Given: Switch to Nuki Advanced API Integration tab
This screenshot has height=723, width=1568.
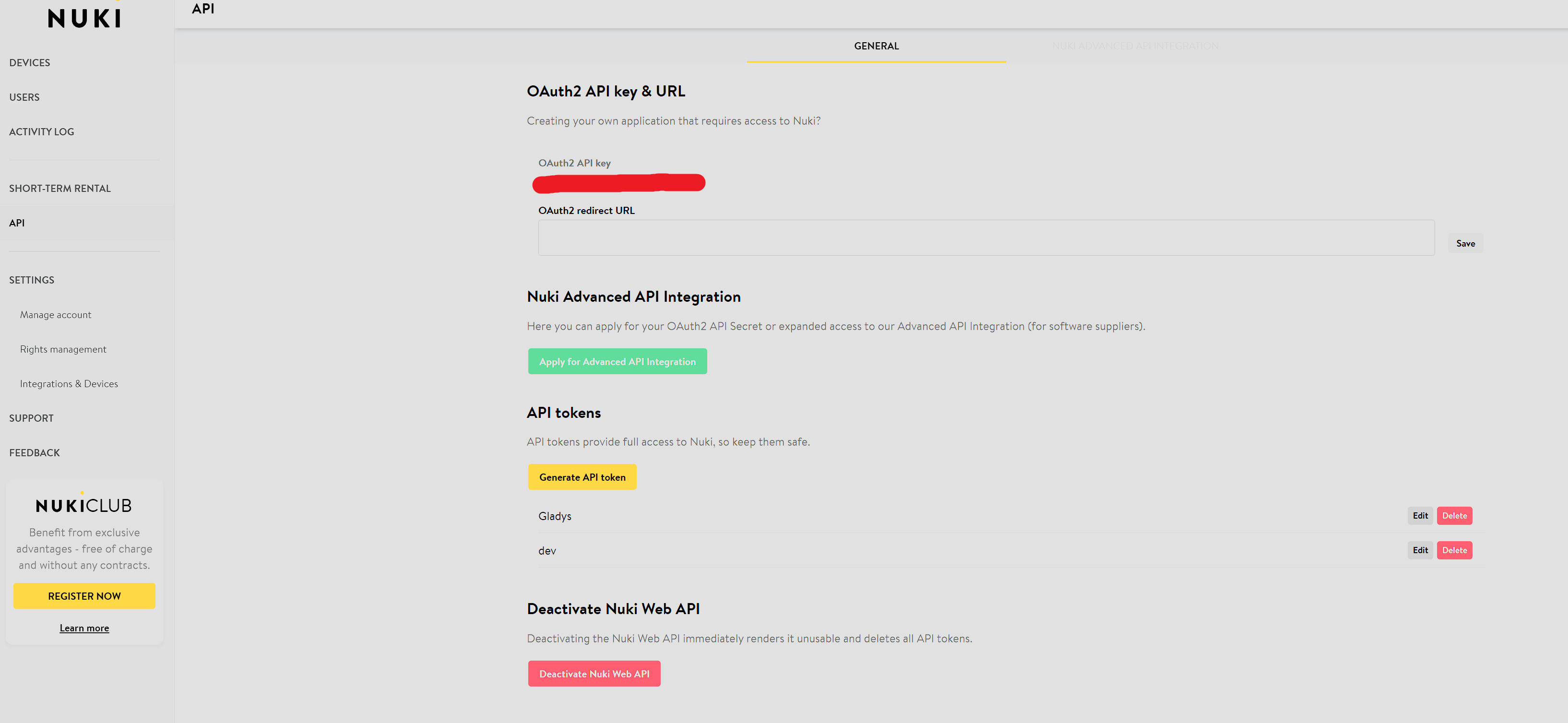Looking at the screenshot, I should pos(1135,46).
